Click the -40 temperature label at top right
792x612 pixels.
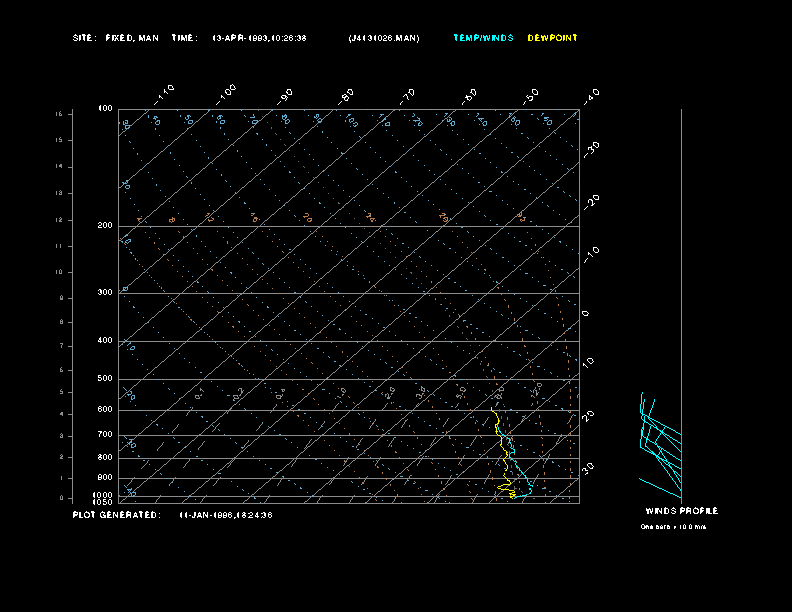(x=591, y=95)
